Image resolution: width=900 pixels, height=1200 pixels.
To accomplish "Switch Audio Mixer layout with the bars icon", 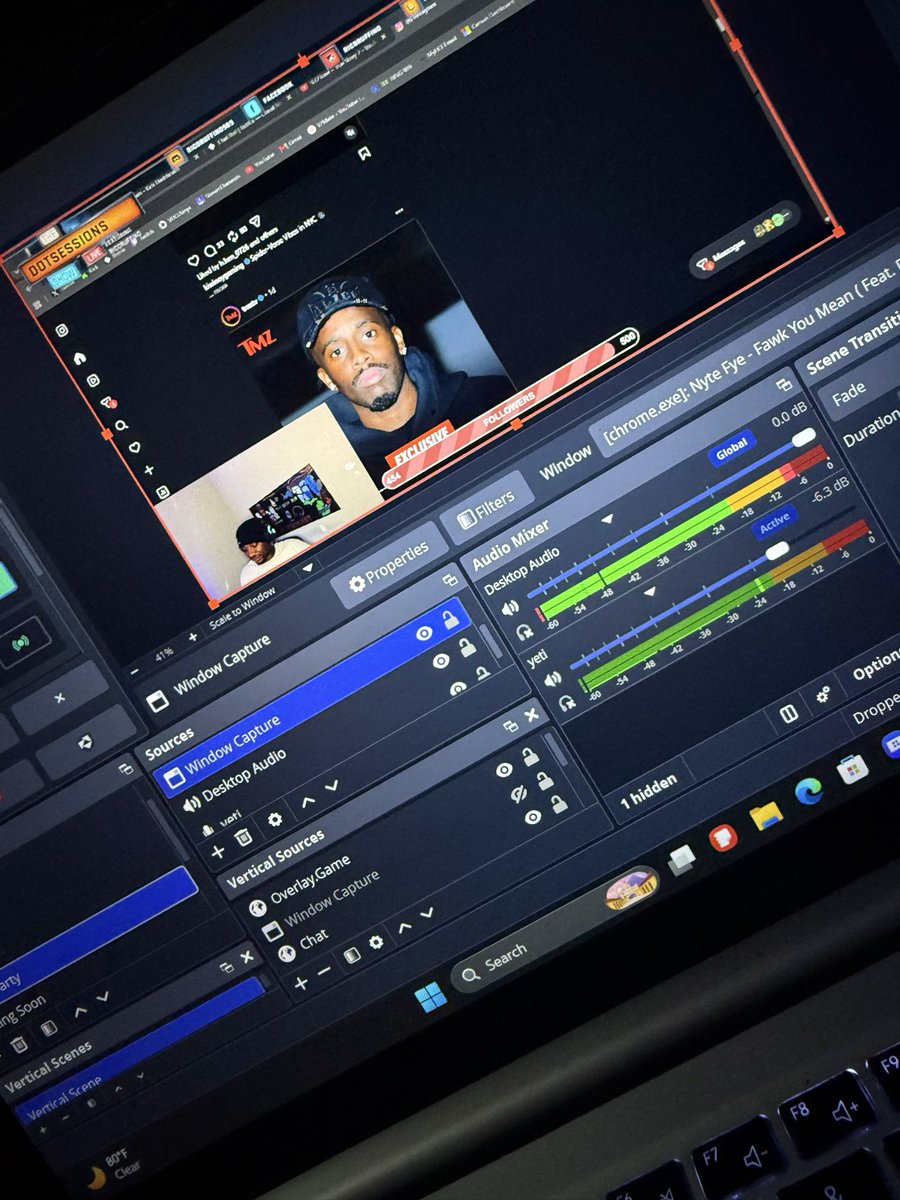I will tap(788, 714).
